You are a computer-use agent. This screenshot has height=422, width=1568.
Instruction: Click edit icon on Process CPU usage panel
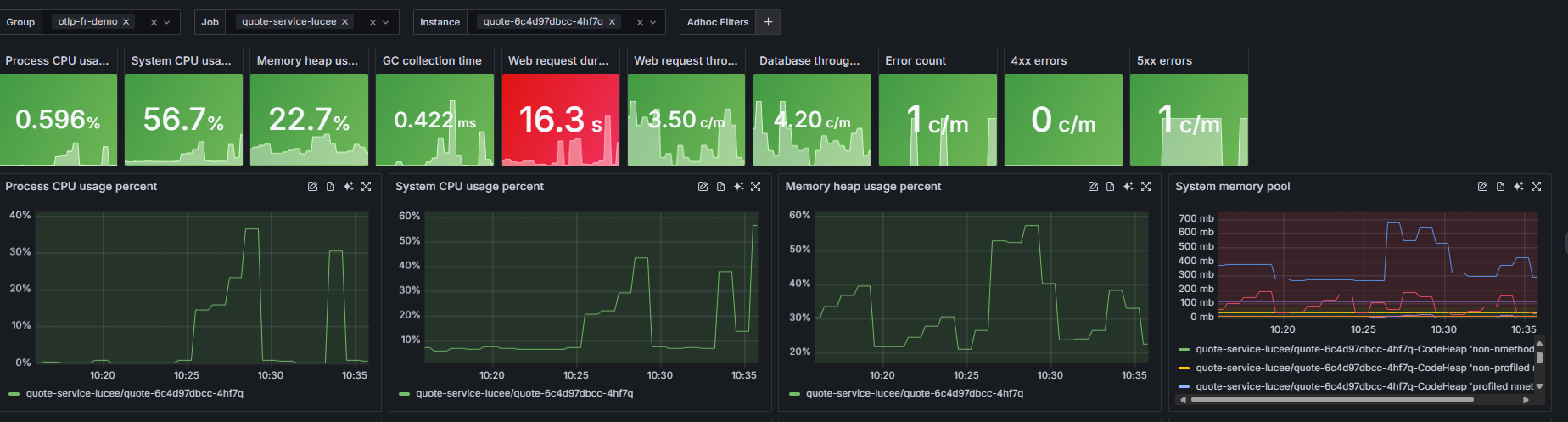pyautogui.click(x=312, y=187)
